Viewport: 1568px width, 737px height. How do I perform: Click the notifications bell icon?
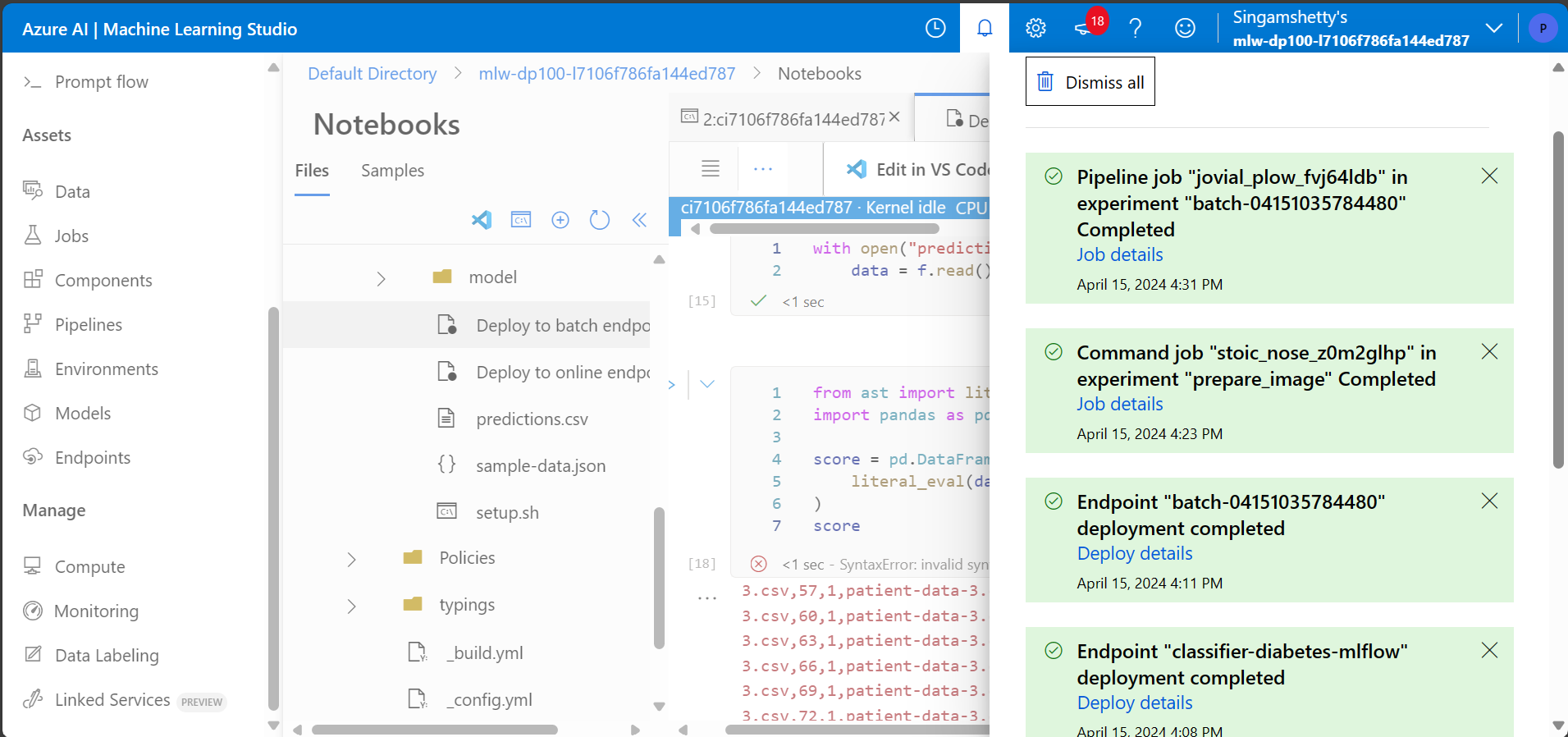tap(985, 28)
